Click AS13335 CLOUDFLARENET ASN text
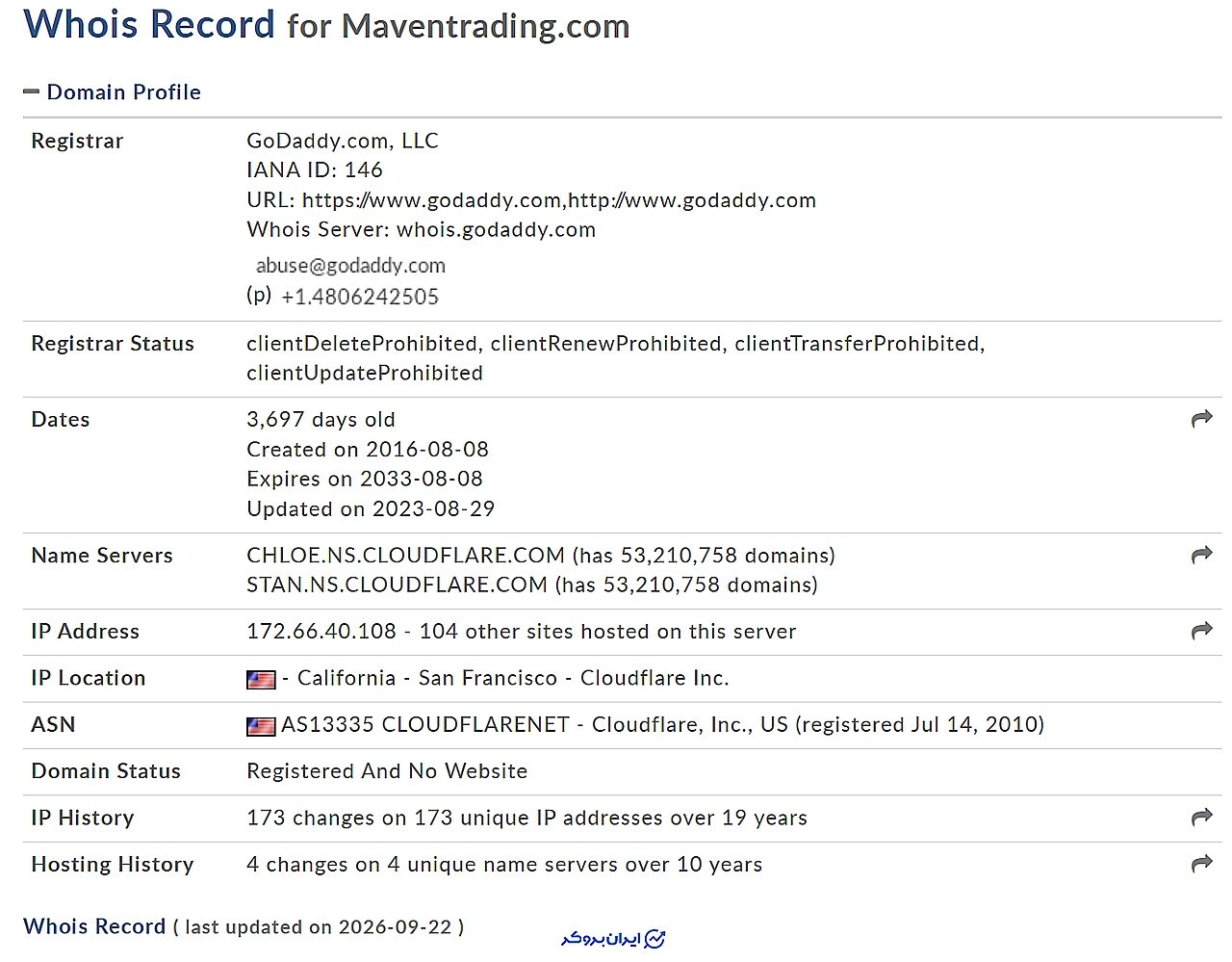1232x962 pixels. point(425,724)
